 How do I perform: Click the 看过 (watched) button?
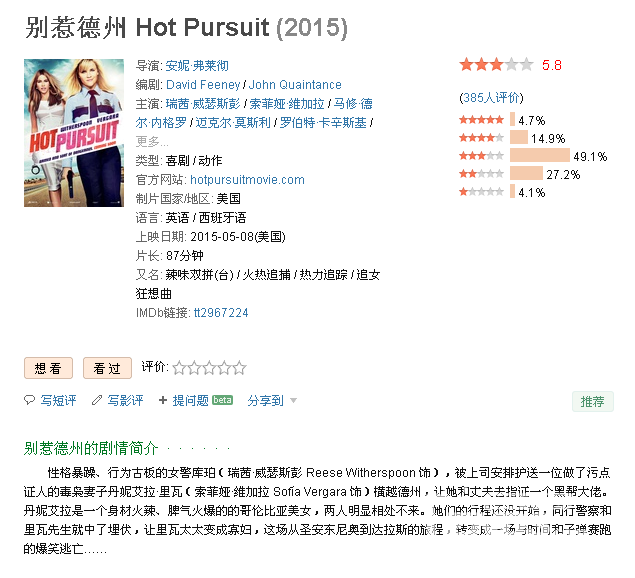click(107, 369)
